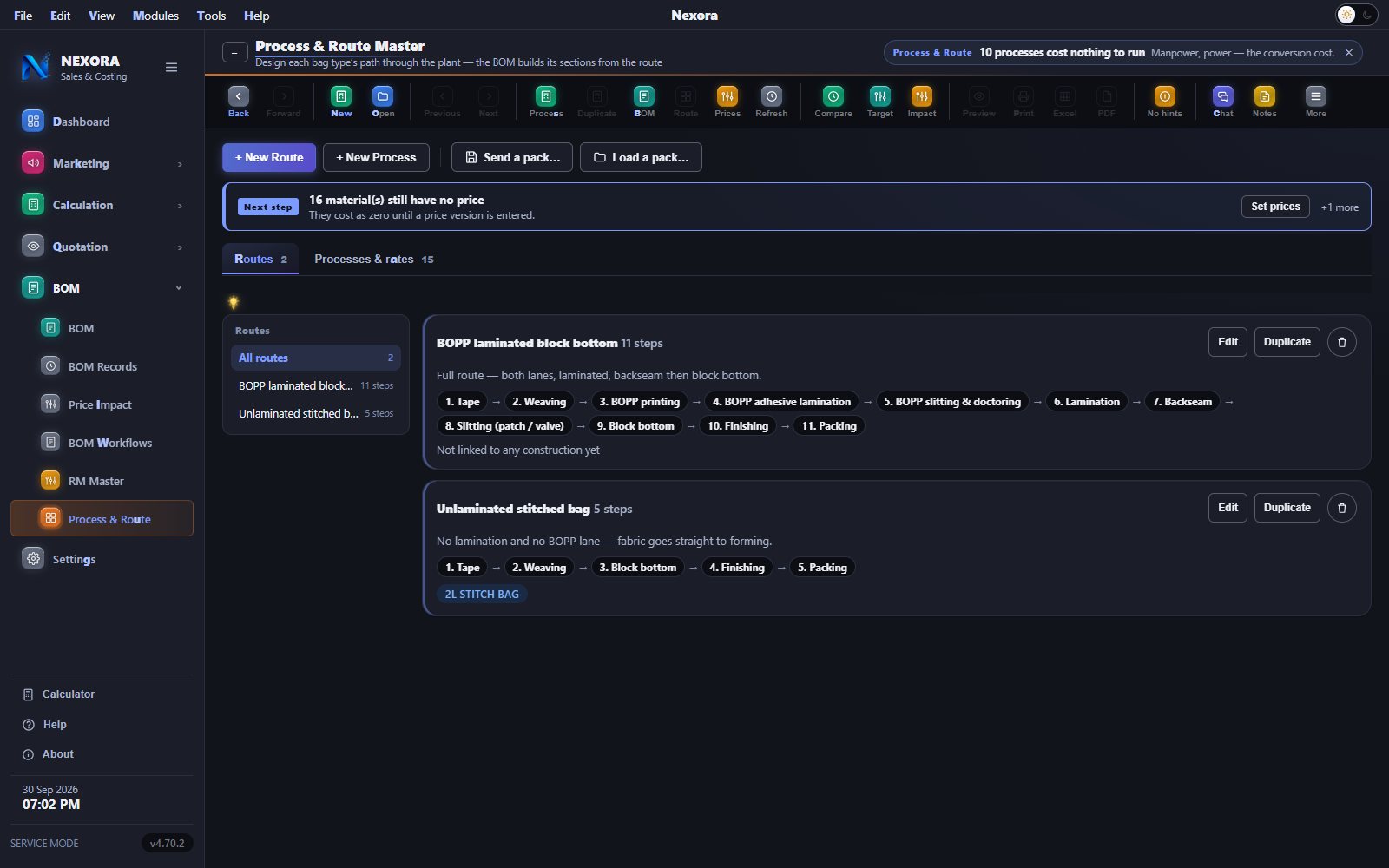Open the RM Master sidebar item
Screen dimensions: 1389x868
[x=102, y=481]
